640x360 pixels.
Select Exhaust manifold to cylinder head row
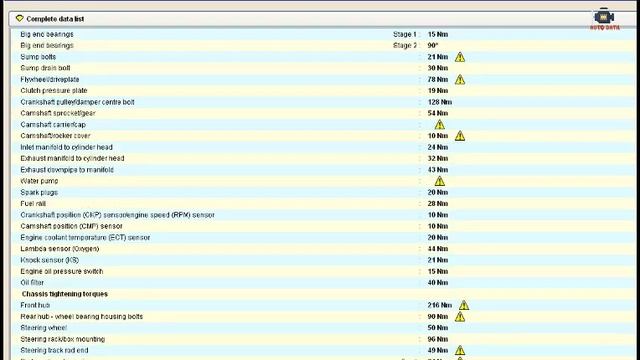pos(323,158)
